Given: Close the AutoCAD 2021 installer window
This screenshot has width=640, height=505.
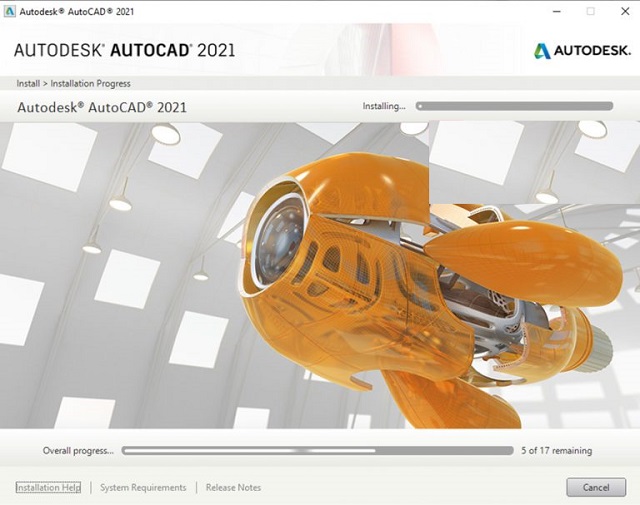Looking at the screenshot, I should (x=625, y=11).
